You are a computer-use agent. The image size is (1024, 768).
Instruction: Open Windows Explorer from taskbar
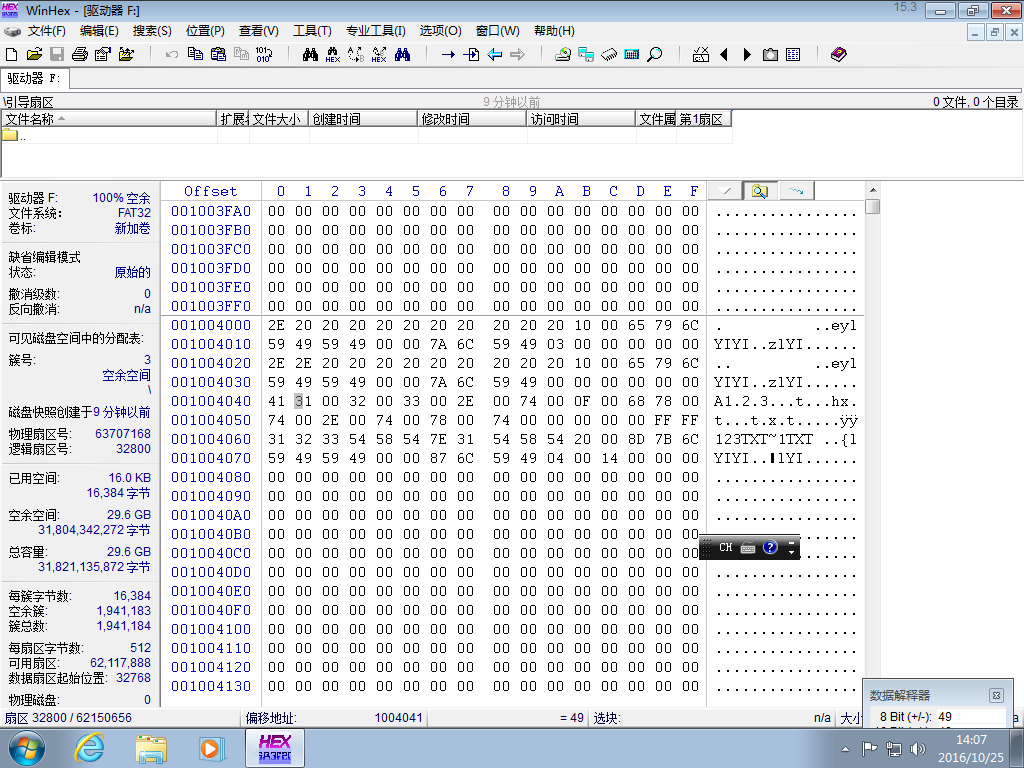(x=151, y=748)
